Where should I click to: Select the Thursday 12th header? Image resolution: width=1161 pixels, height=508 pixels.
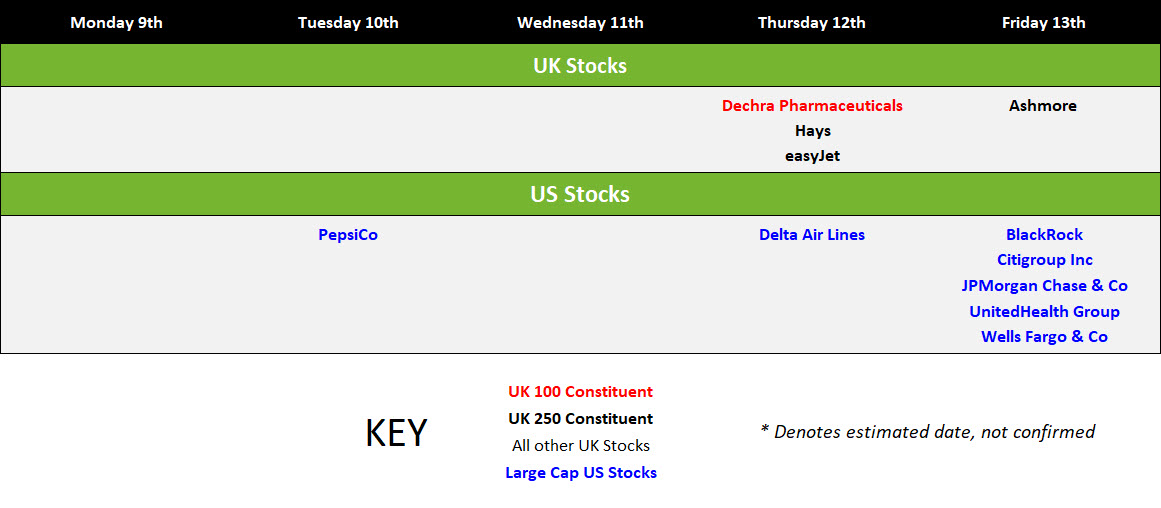coord(812,23)
